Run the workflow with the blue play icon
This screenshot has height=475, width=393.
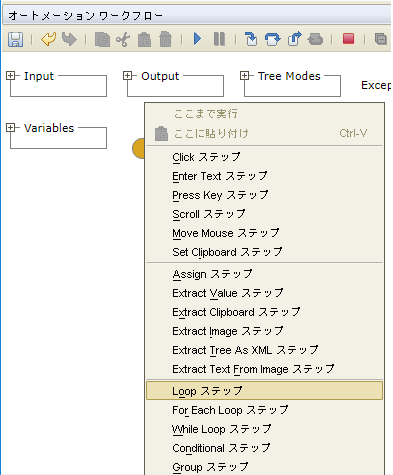tap(197, 39)
